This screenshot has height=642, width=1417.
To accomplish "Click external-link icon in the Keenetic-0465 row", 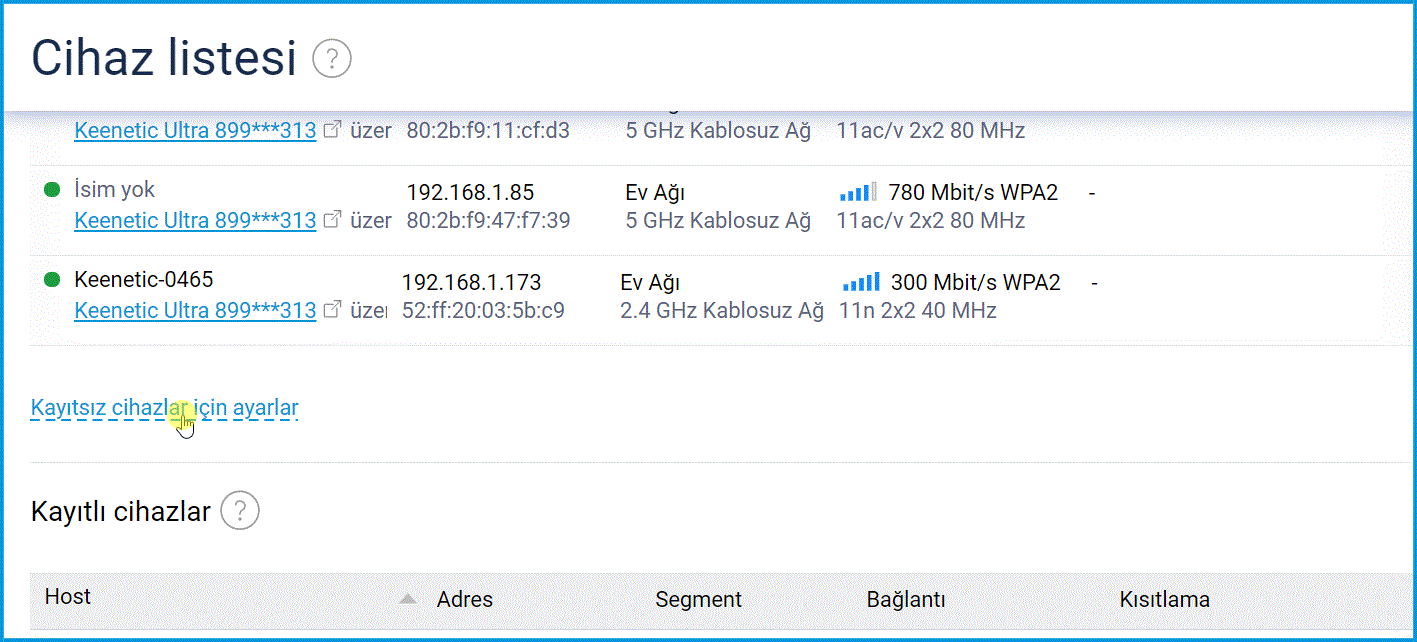I will click(x=334, y=310).
